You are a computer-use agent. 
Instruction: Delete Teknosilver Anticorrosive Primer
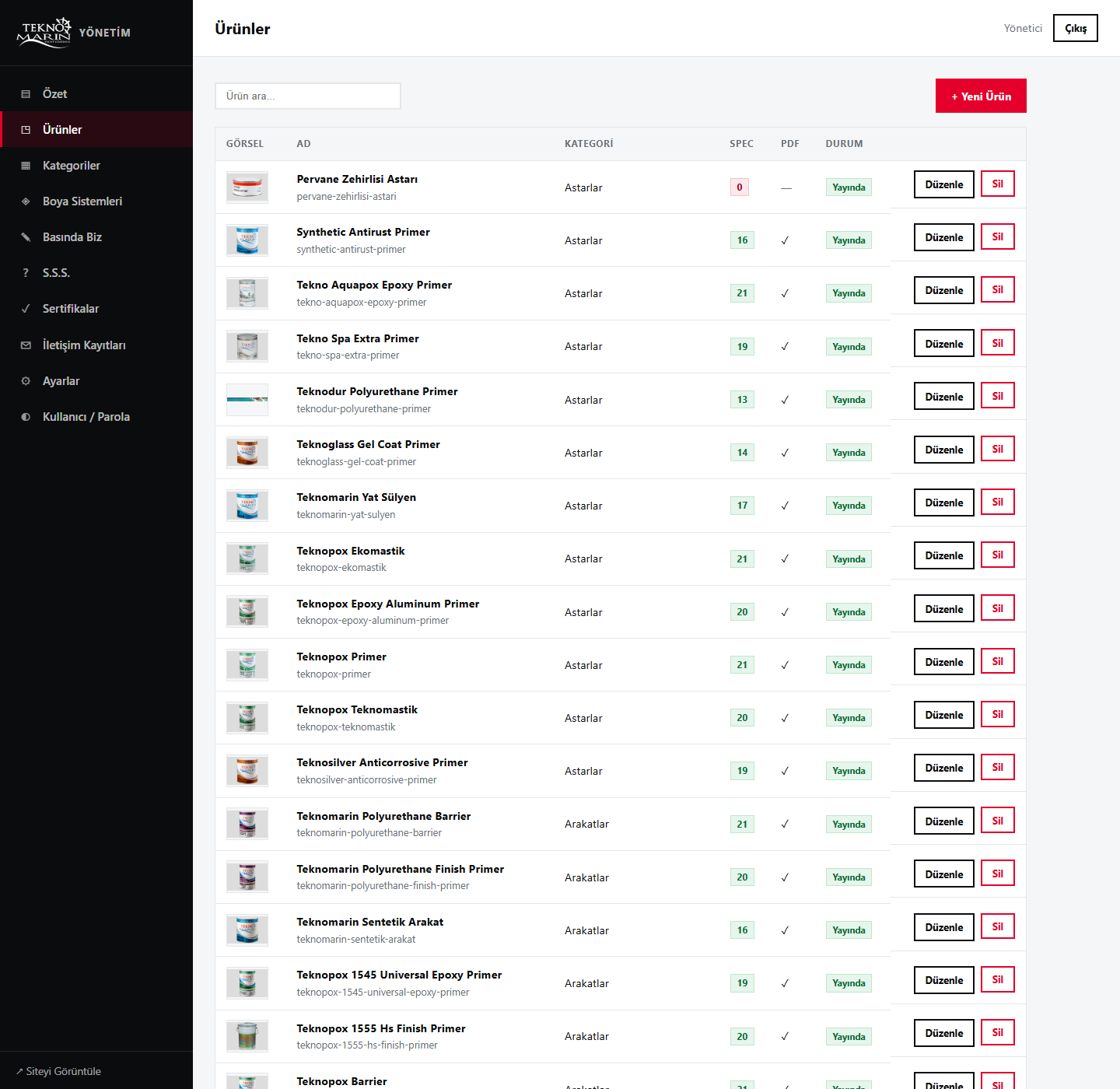click(998, 767)
